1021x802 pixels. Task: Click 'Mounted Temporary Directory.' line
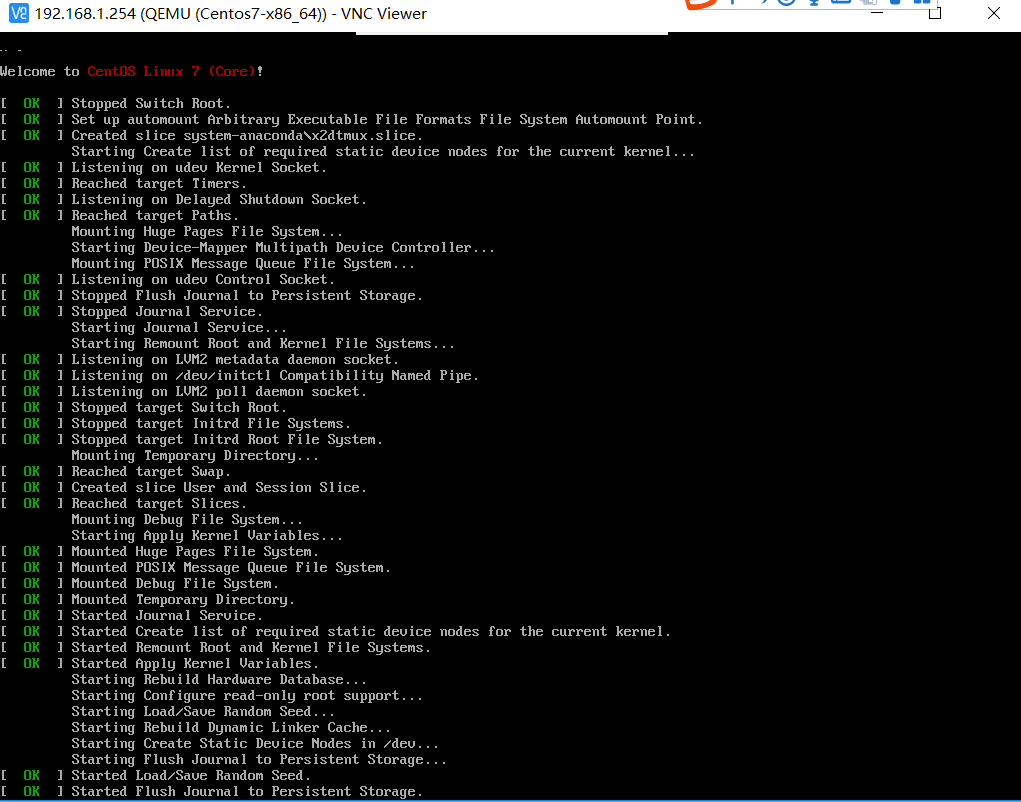coord(183,600)
